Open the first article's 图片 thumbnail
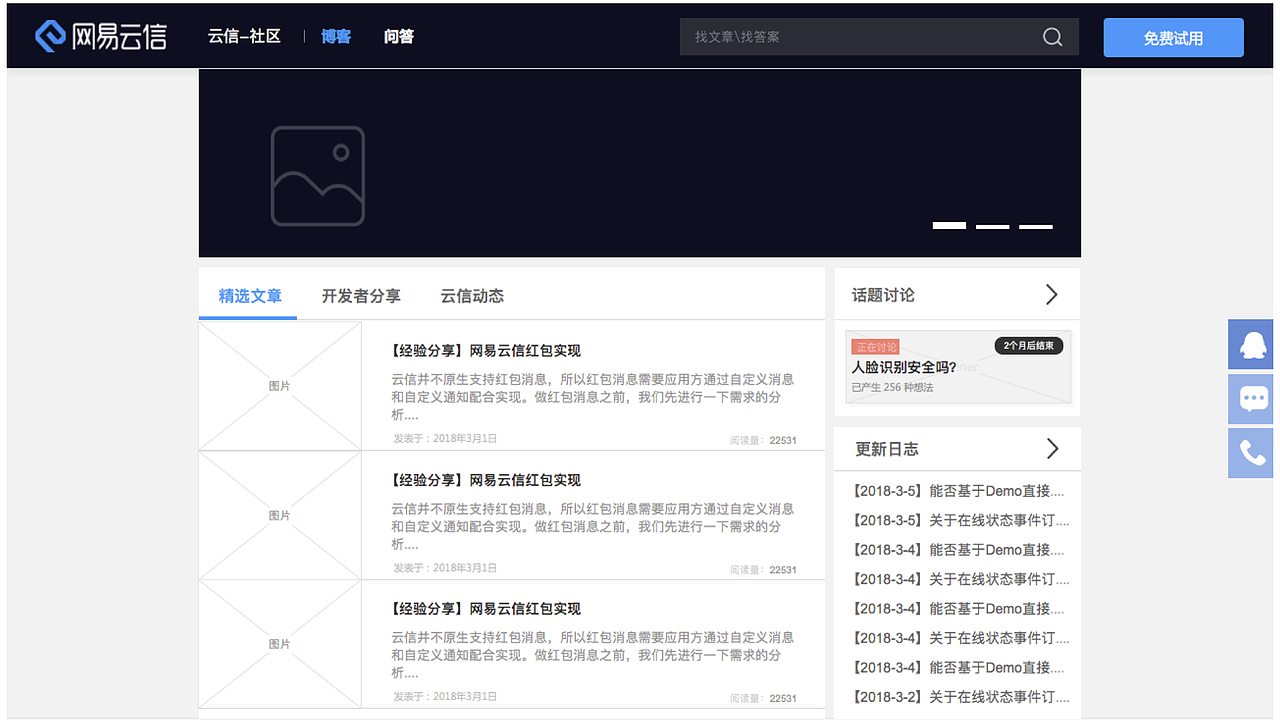 280,386
